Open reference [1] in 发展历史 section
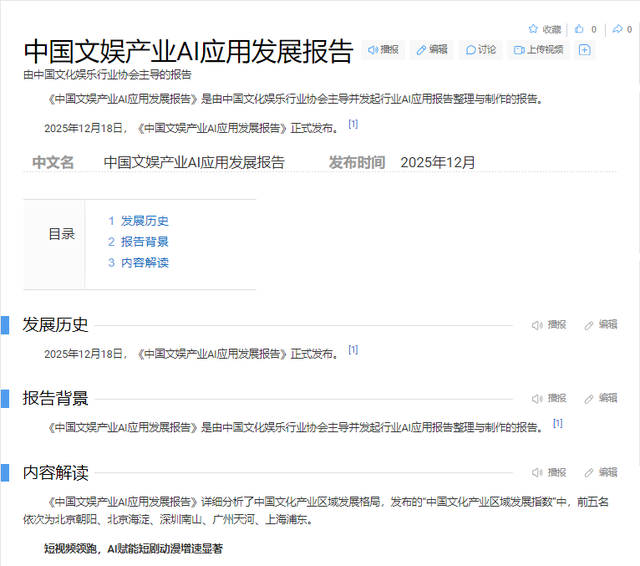 tap(353, 350)
